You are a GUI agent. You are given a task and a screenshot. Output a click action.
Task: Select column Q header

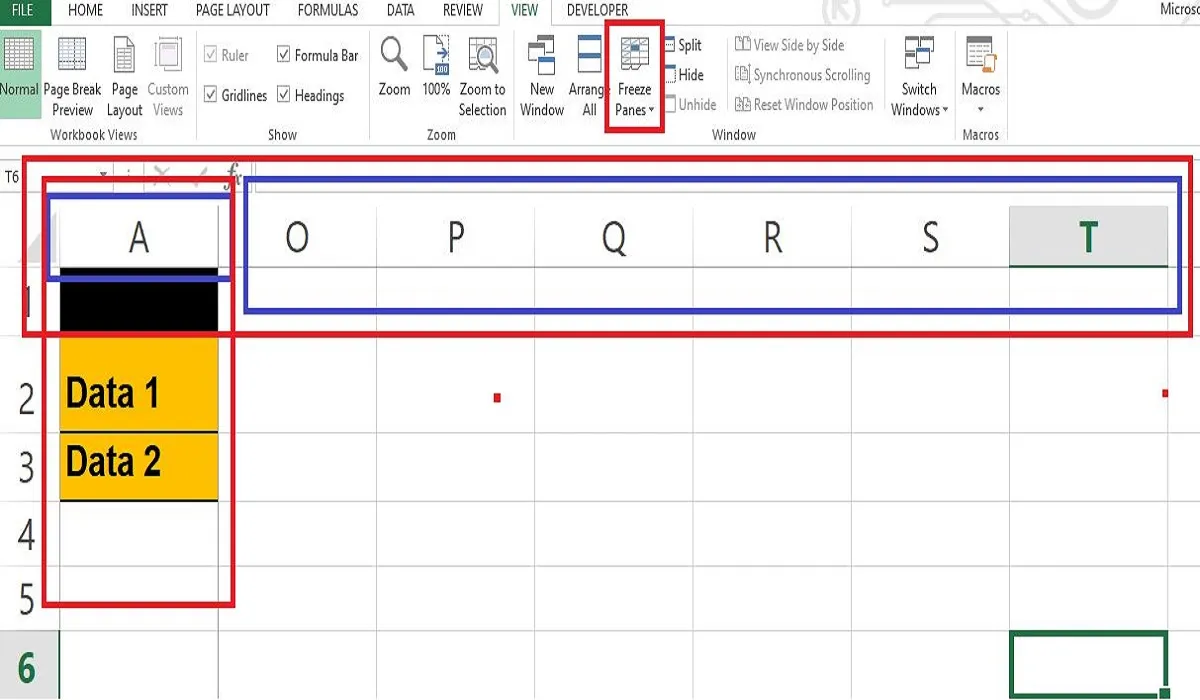point(613,237)
